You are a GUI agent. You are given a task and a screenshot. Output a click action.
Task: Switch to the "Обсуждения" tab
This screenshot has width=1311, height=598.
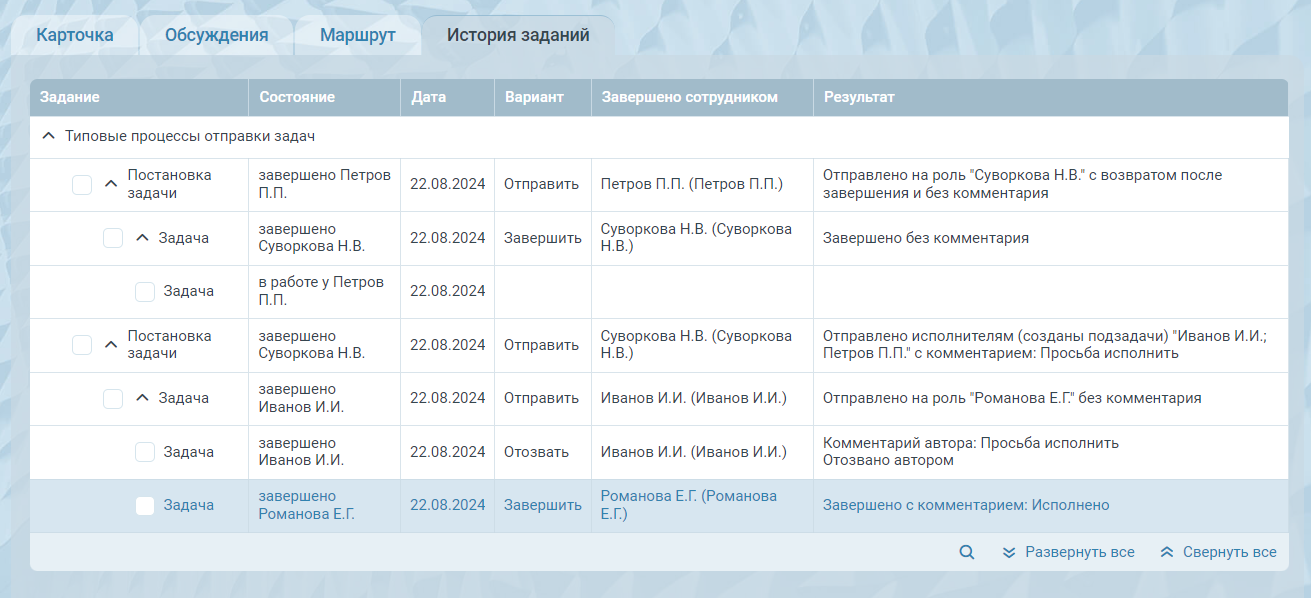[216, 35]
